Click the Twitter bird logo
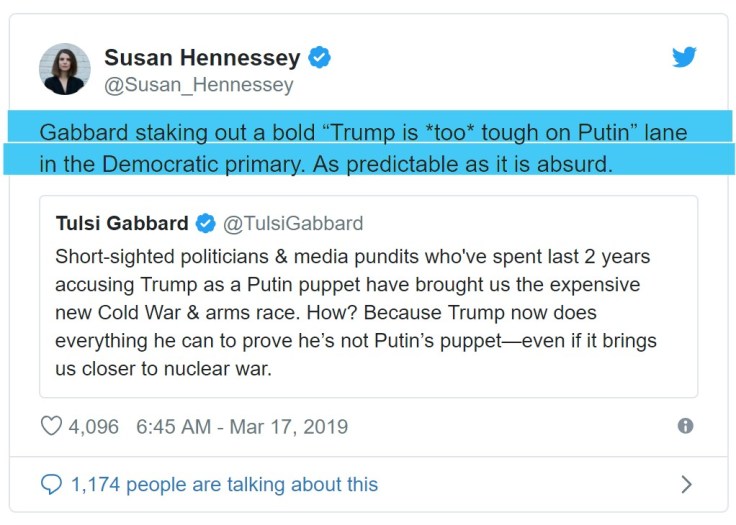Image resolution: width=736 pixels, height=525 pixels. [684, 57]
